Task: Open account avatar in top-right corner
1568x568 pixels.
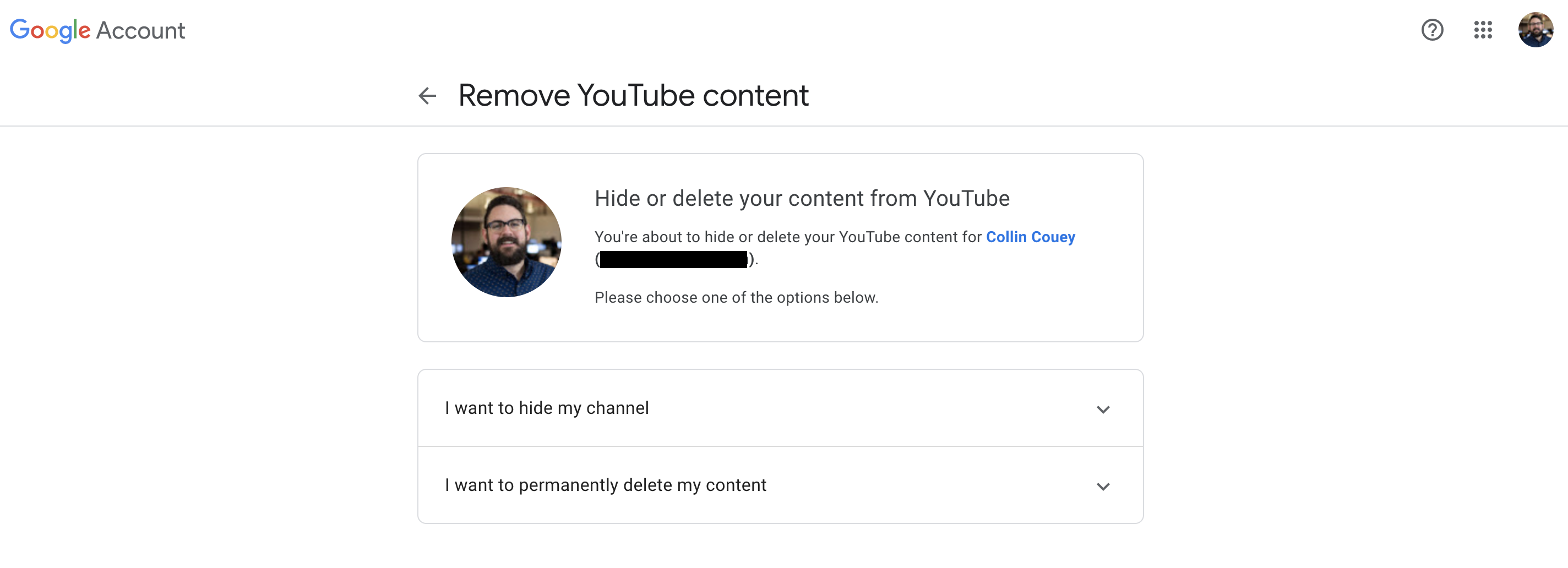Action: pyautogui.click(x=1535, y=30)
